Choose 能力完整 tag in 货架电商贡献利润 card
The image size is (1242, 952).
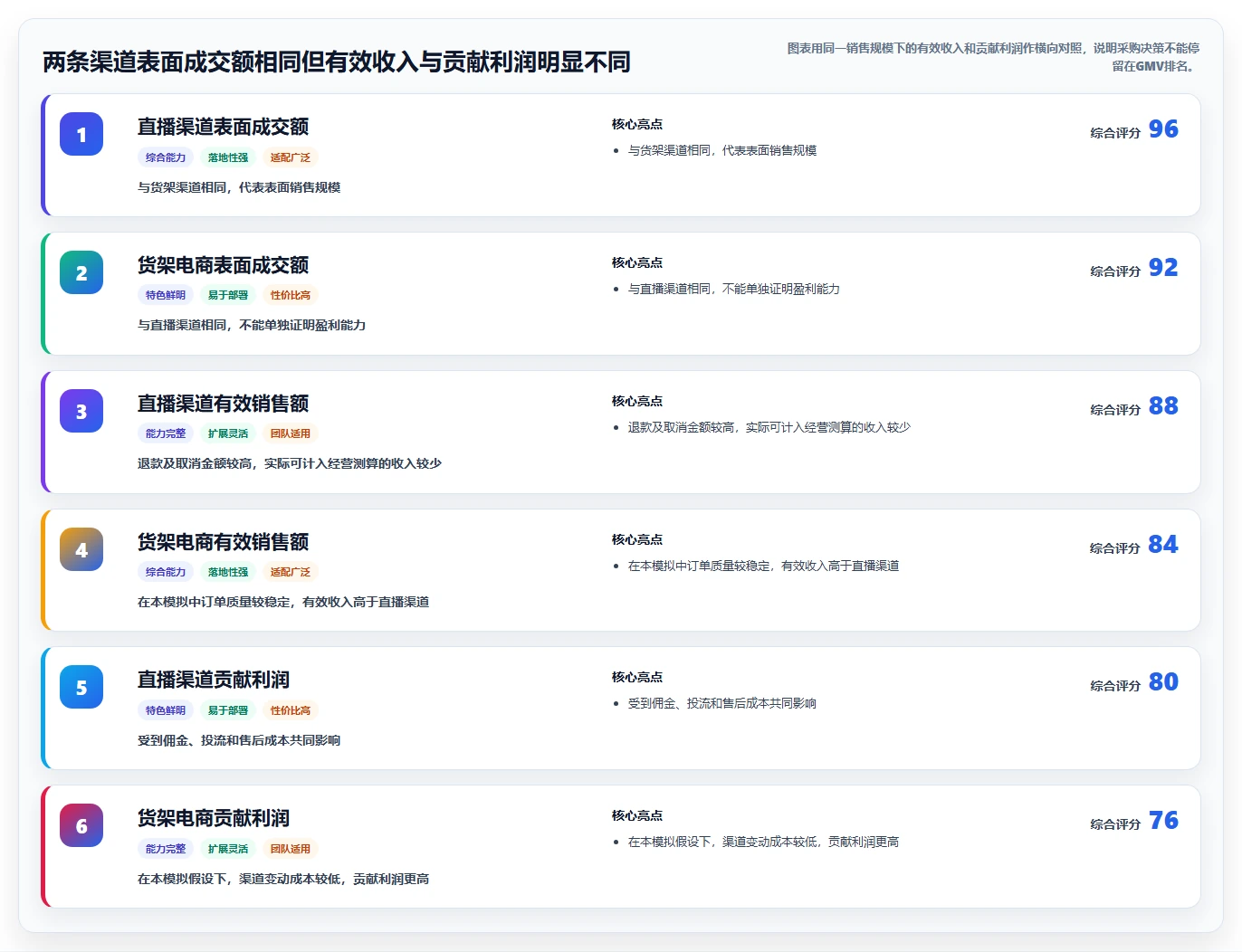(x=166, y=849)
